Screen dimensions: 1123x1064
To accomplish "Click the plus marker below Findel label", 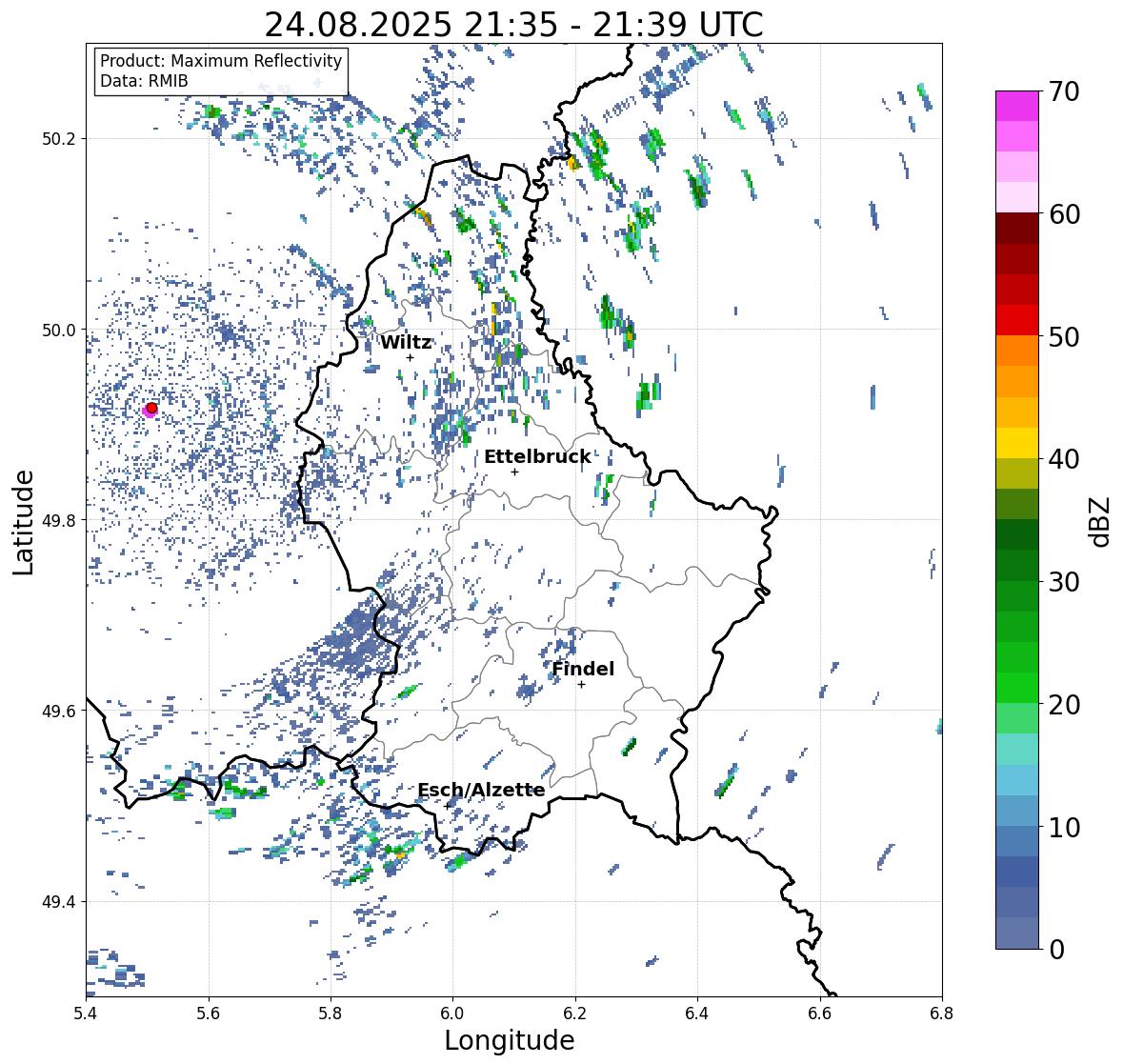I will point(582,685).
